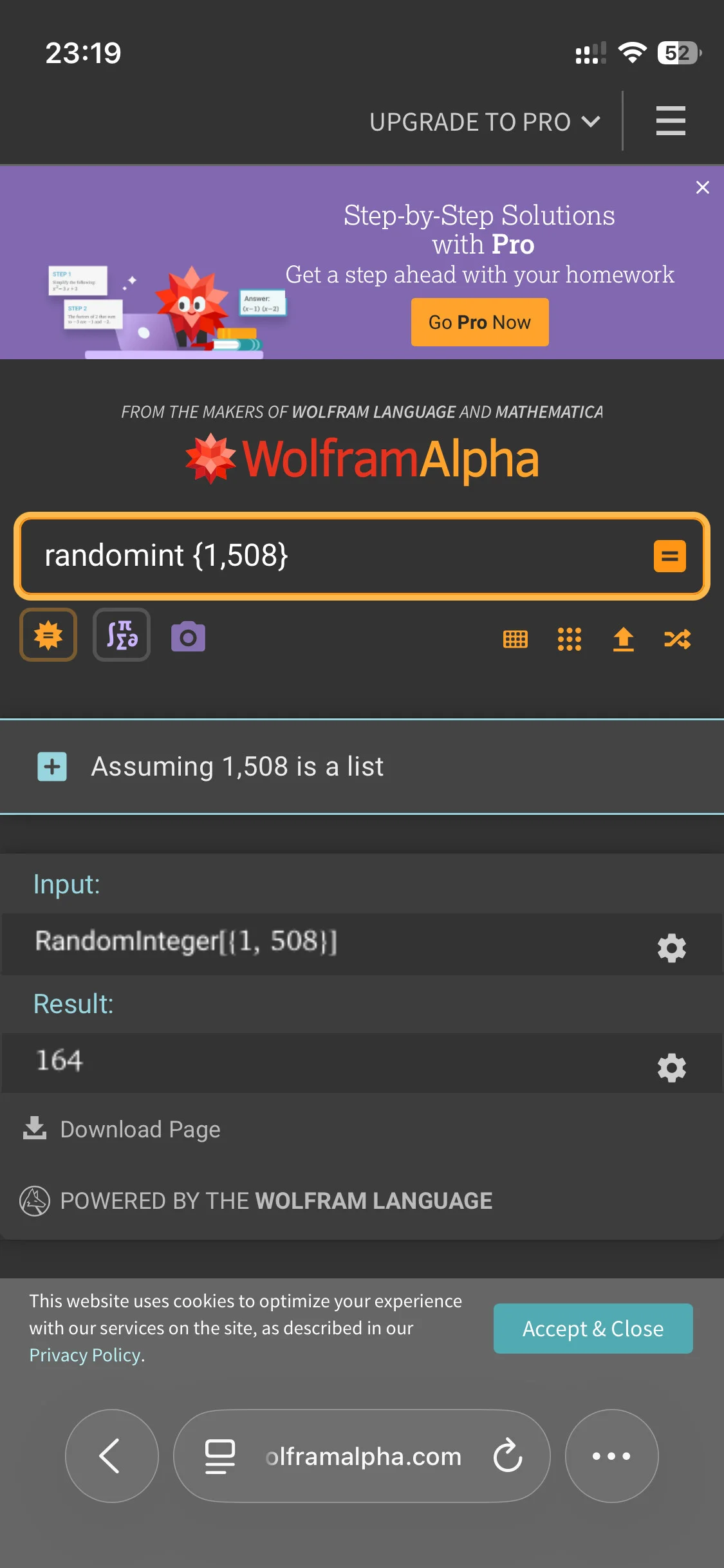
Task: Select Natural Language input mode
Action: (x=48, y=635)
